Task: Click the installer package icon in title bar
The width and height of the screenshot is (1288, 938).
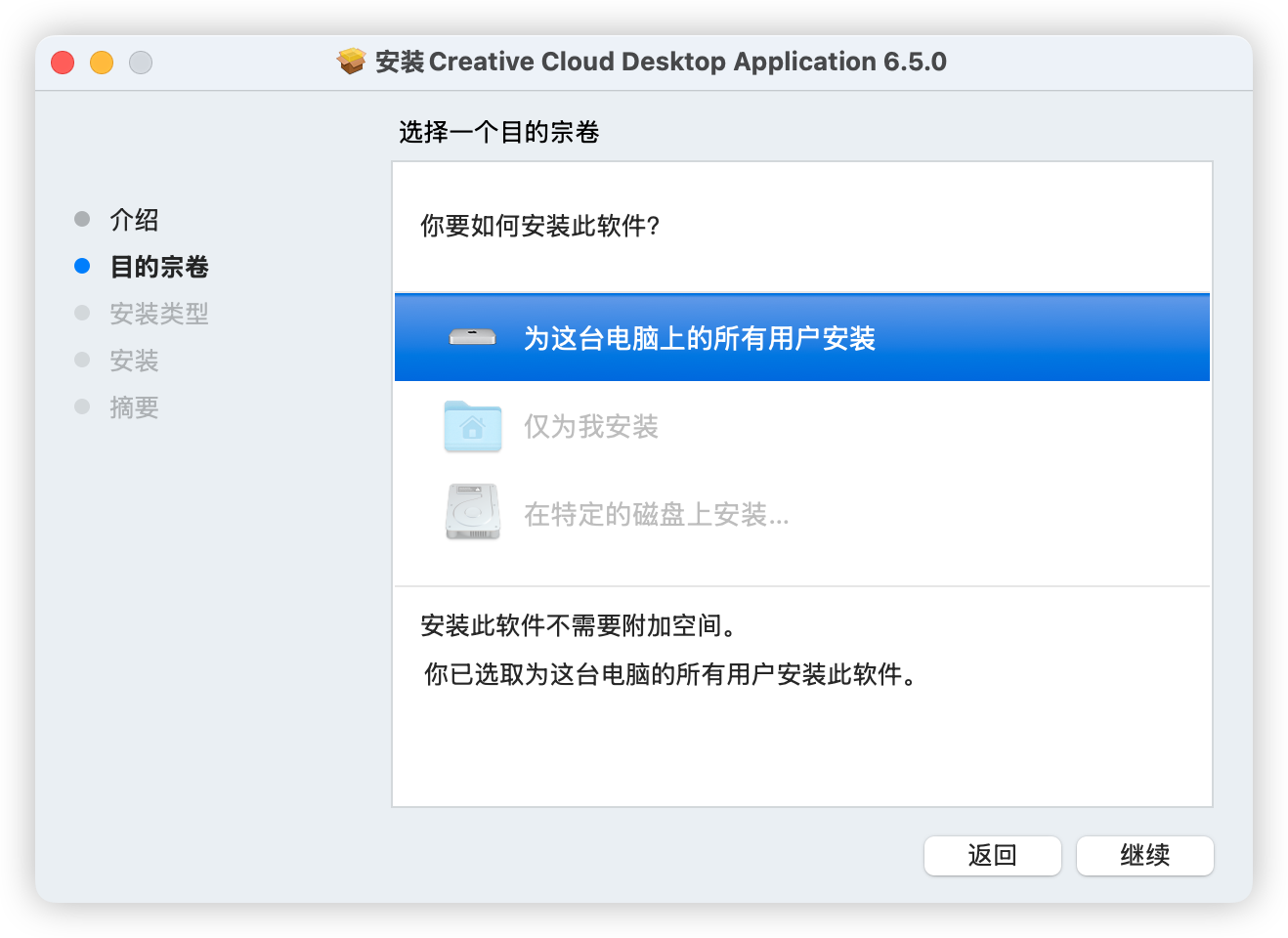Action: tap(351, 62)
